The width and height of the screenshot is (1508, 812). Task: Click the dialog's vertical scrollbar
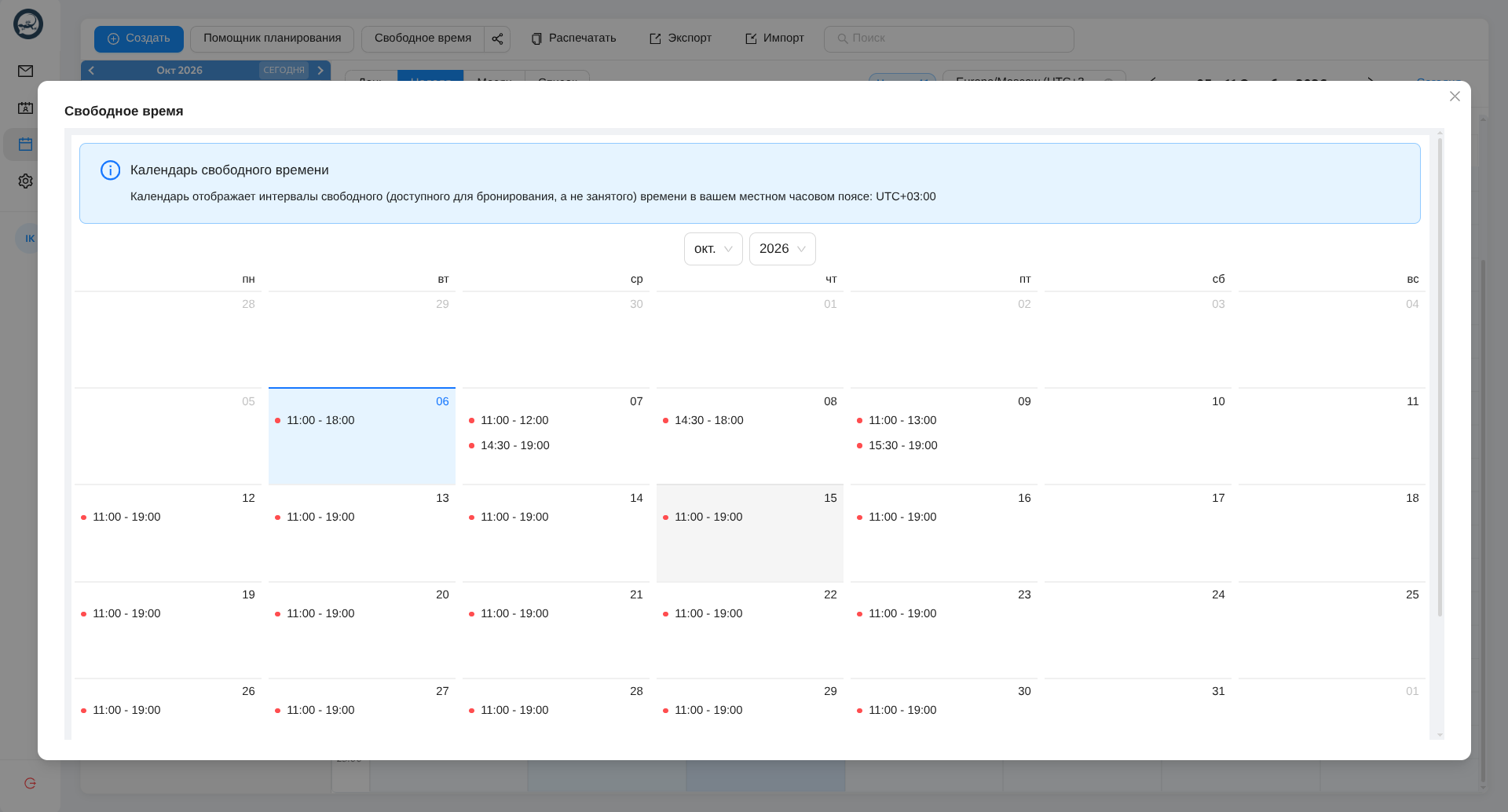pyautogui.click(x=1440, y=377)
